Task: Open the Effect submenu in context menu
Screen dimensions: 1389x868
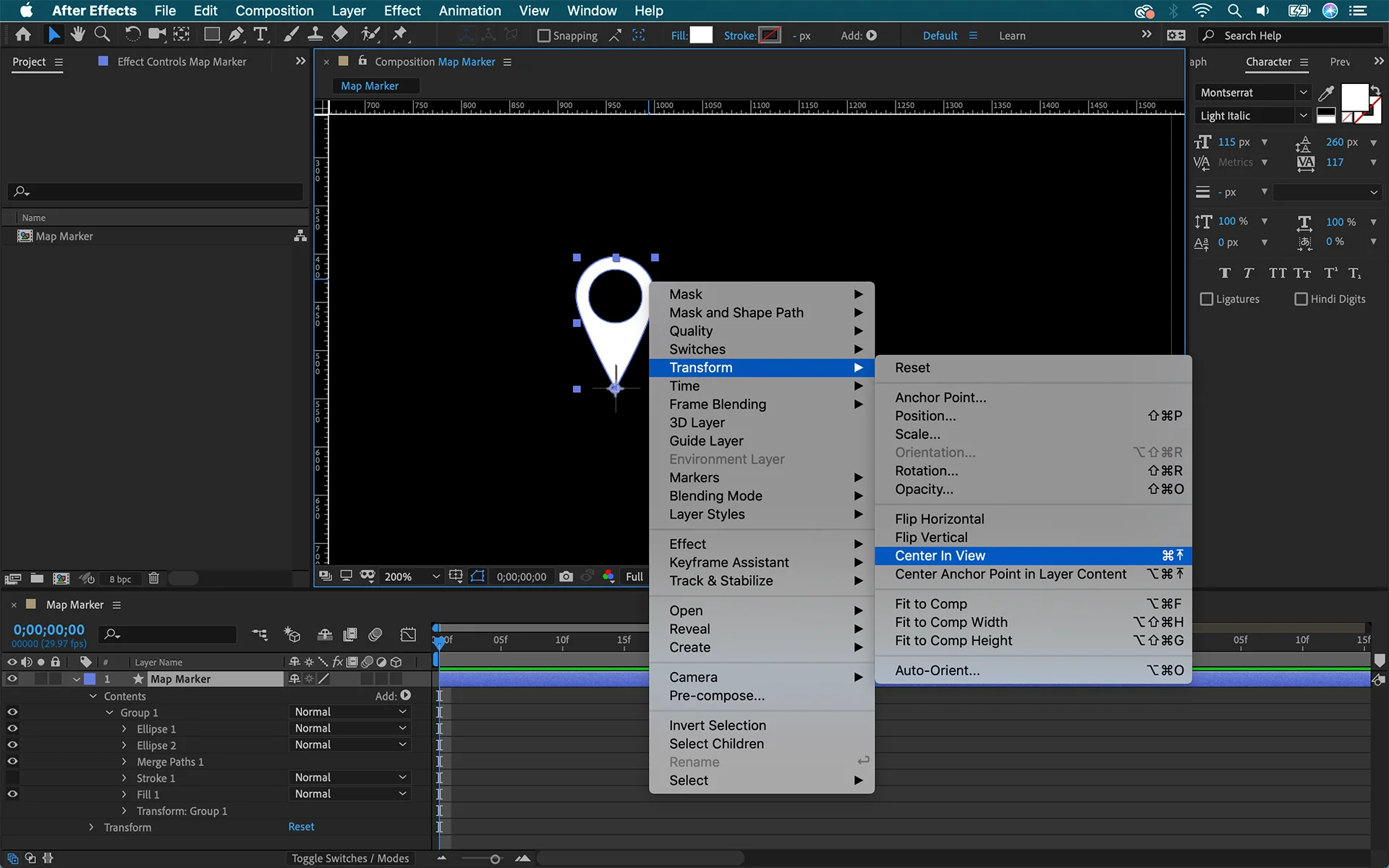Action: click(x=762, y=544)
